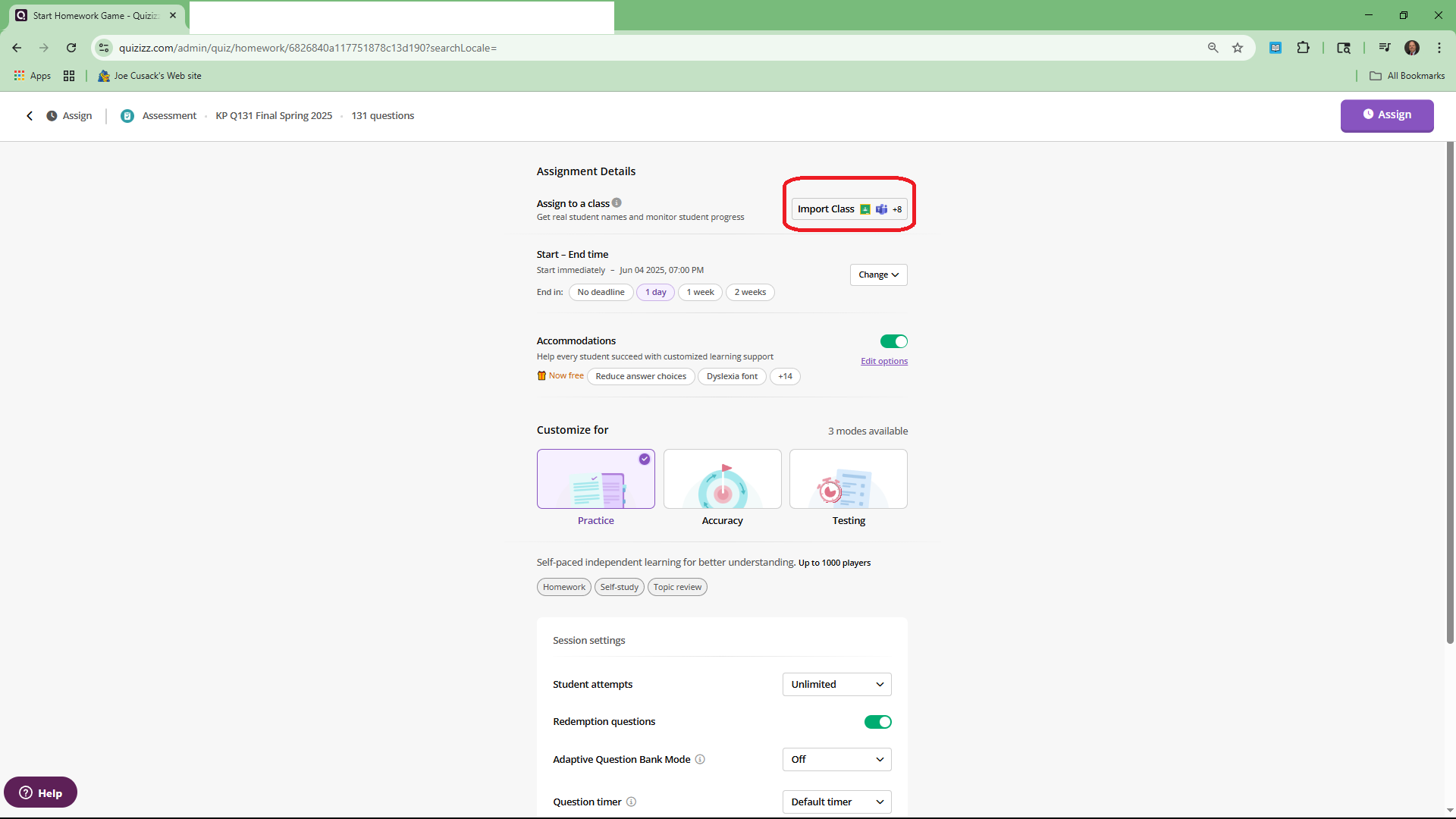Open the browser Extensions puzzle icon
This screenshot has height=819, width=1456.
coord(1303,48)
